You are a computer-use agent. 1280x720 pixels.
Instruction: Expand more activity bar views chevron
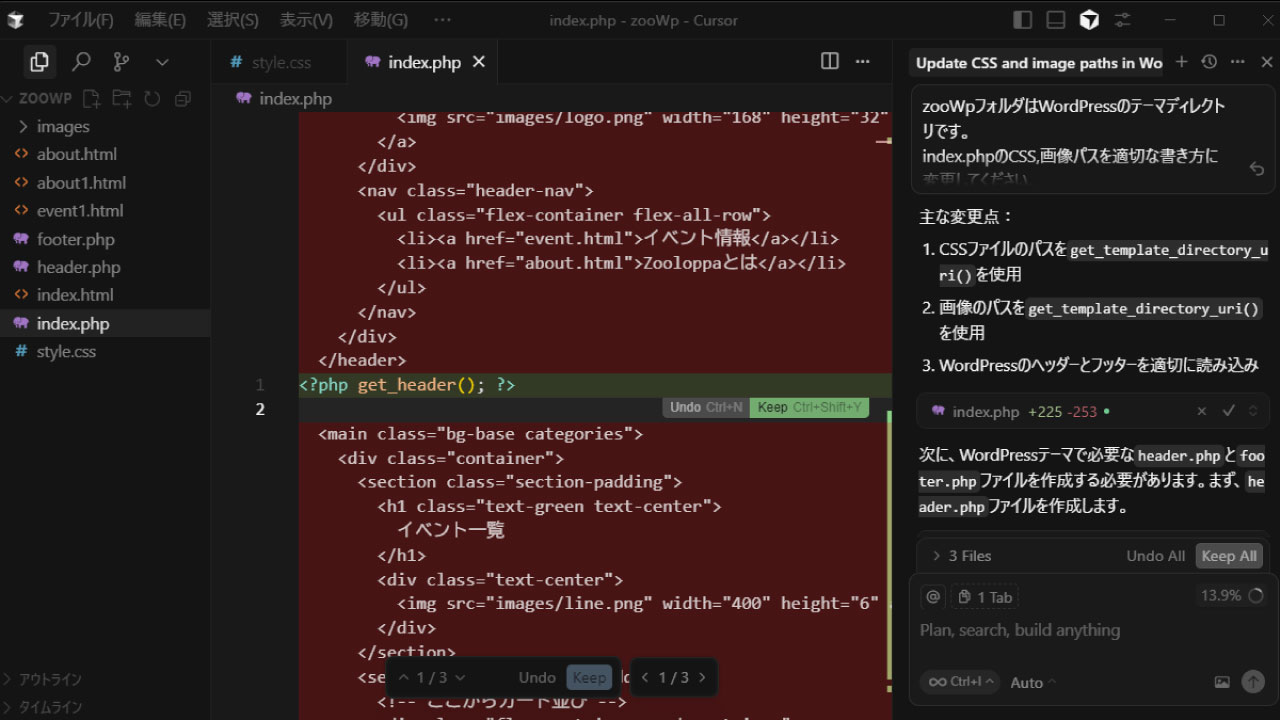163,62
